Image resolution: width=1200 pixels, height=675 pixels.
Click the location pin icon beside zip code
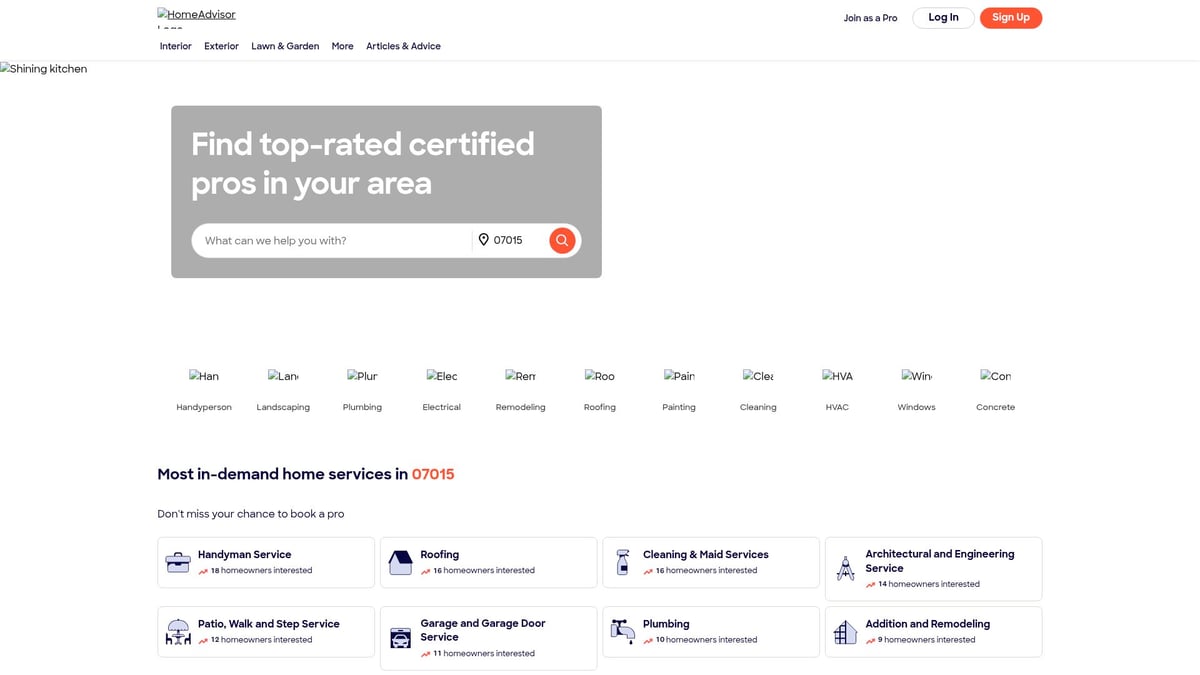point(483,240)
